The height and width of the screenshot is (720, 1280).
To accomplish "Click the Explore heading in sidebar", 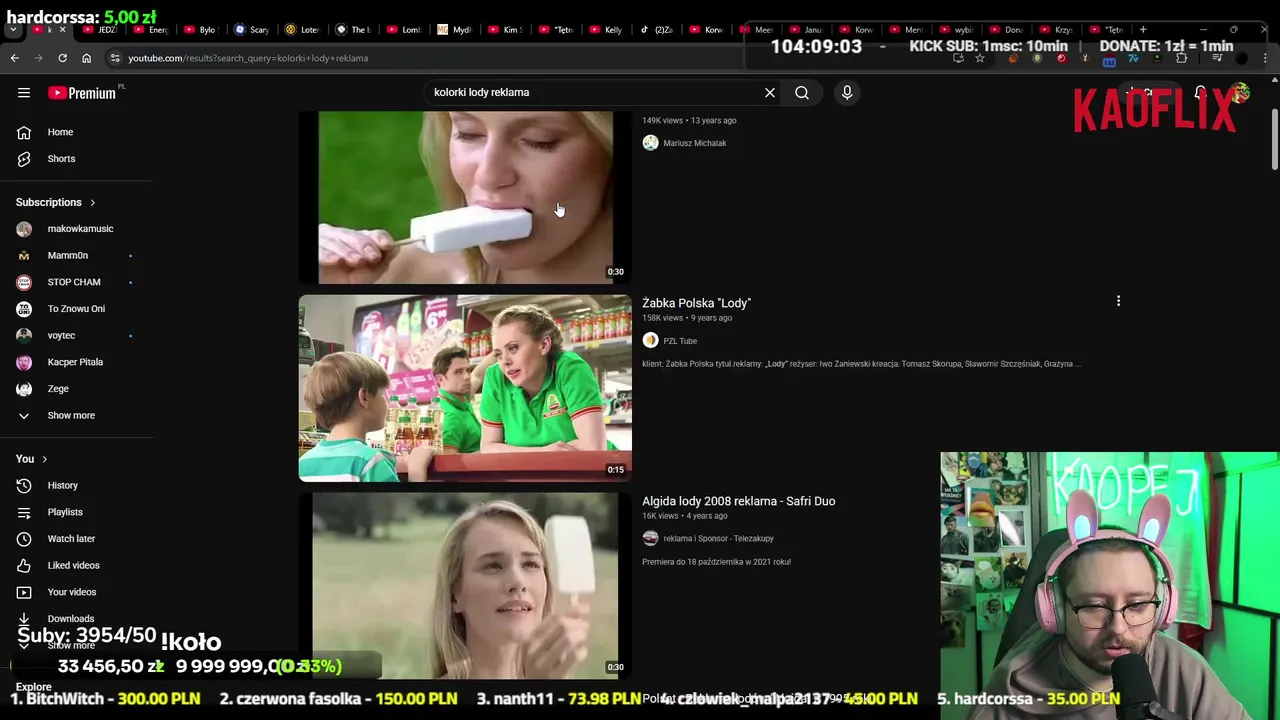I will pyautogui.click(x=33, y=687).
